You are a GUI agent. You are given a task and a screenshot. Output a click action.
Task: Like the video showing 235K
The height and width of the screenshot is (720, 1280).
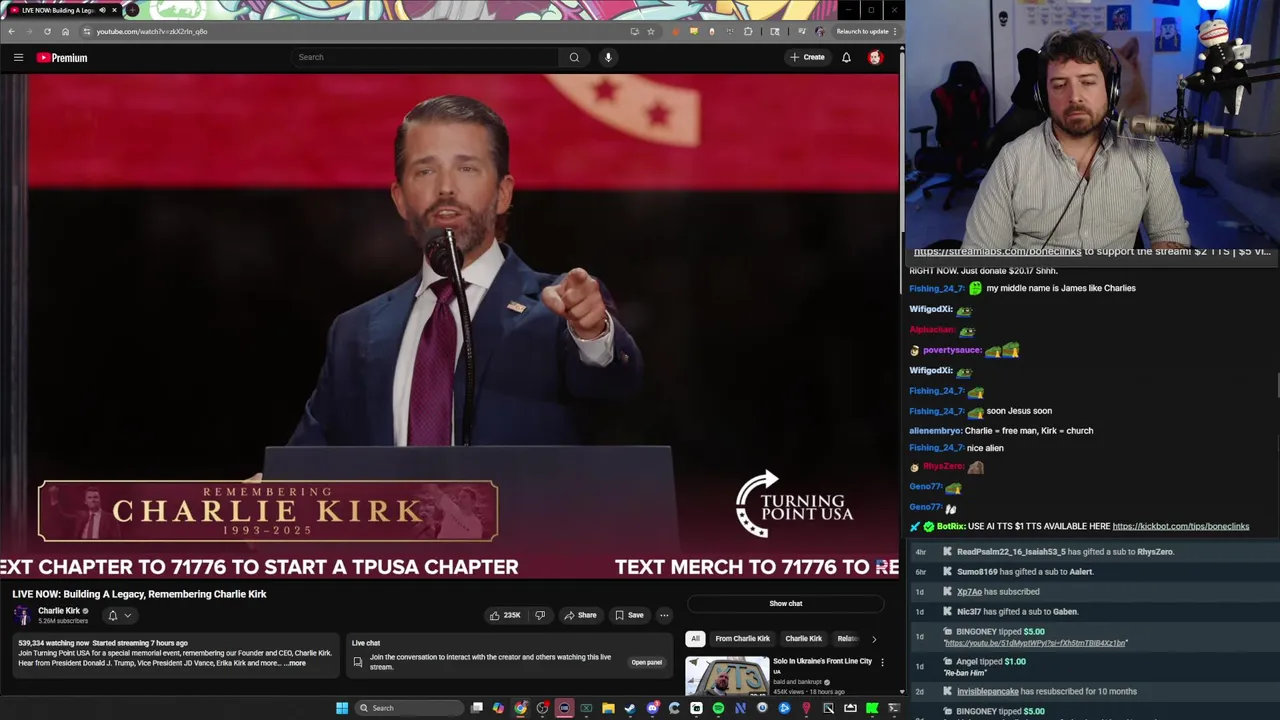click(x=505, y=615)
